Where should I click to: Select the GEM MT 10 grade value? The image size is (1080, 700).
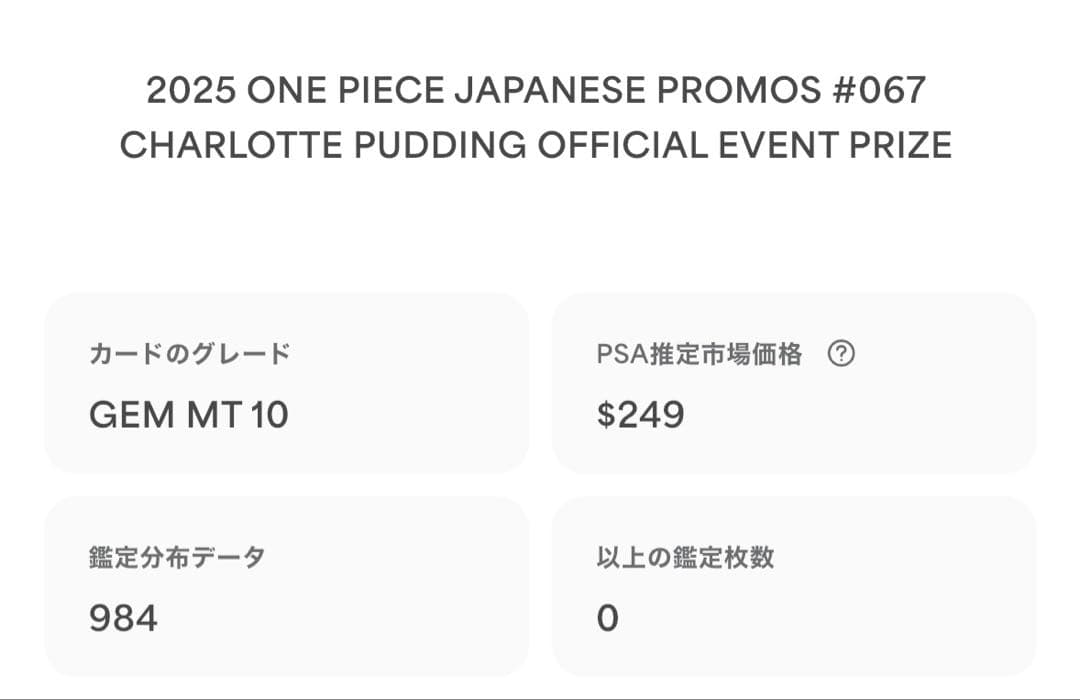pyautogui.click(x=189, y=415)
